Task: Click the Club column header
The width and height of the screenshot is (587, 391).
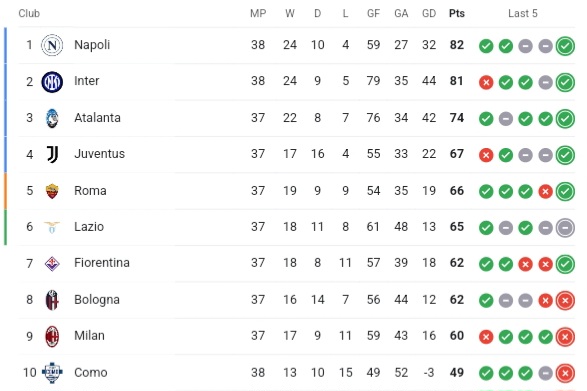Action: pyautogui.click(x=29, y=13)
